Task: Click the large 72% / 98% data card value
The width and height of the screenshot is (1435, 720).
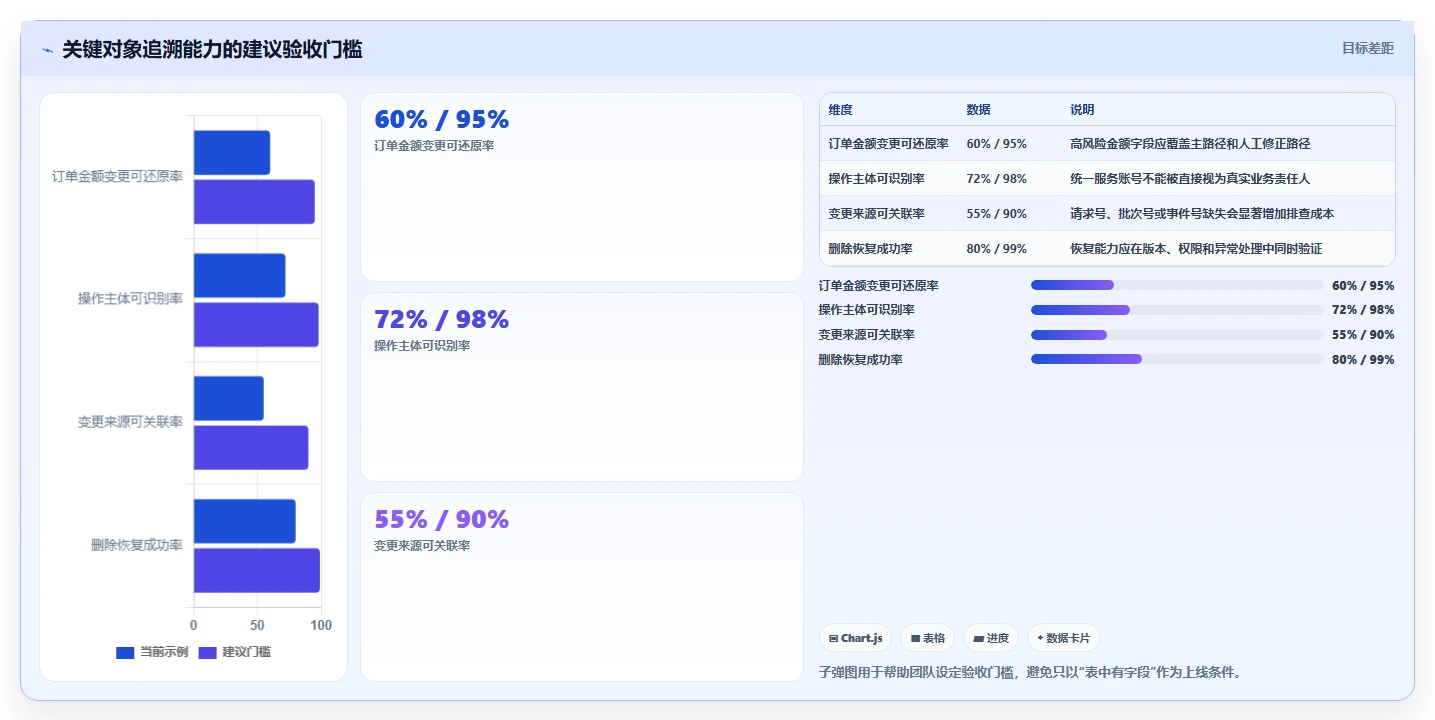Action: pyautogui.click(x=442, y=319)
